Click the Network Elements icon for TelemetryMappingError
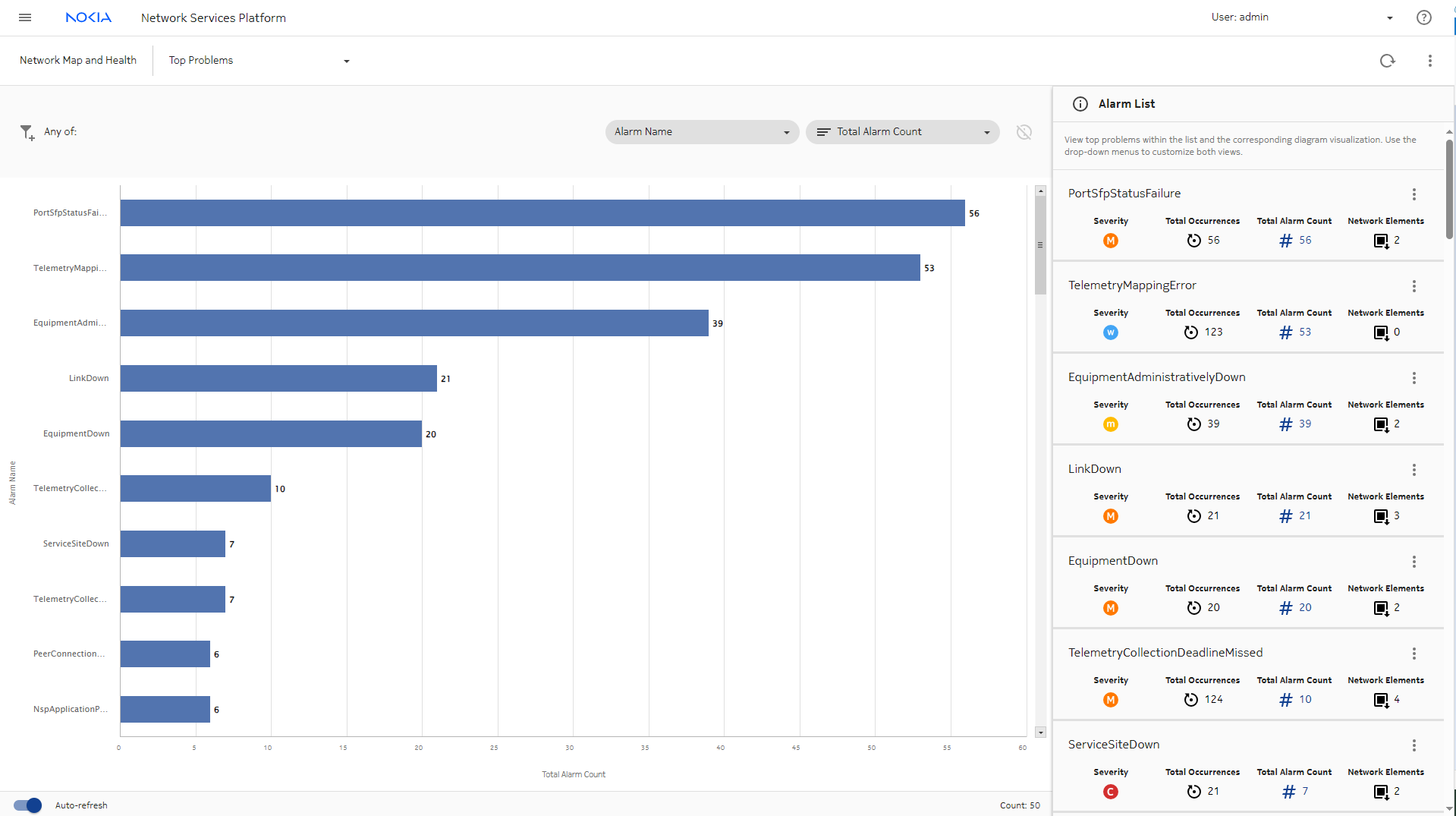This screenshot has height=816, width=1456. tap(1381, 332)
